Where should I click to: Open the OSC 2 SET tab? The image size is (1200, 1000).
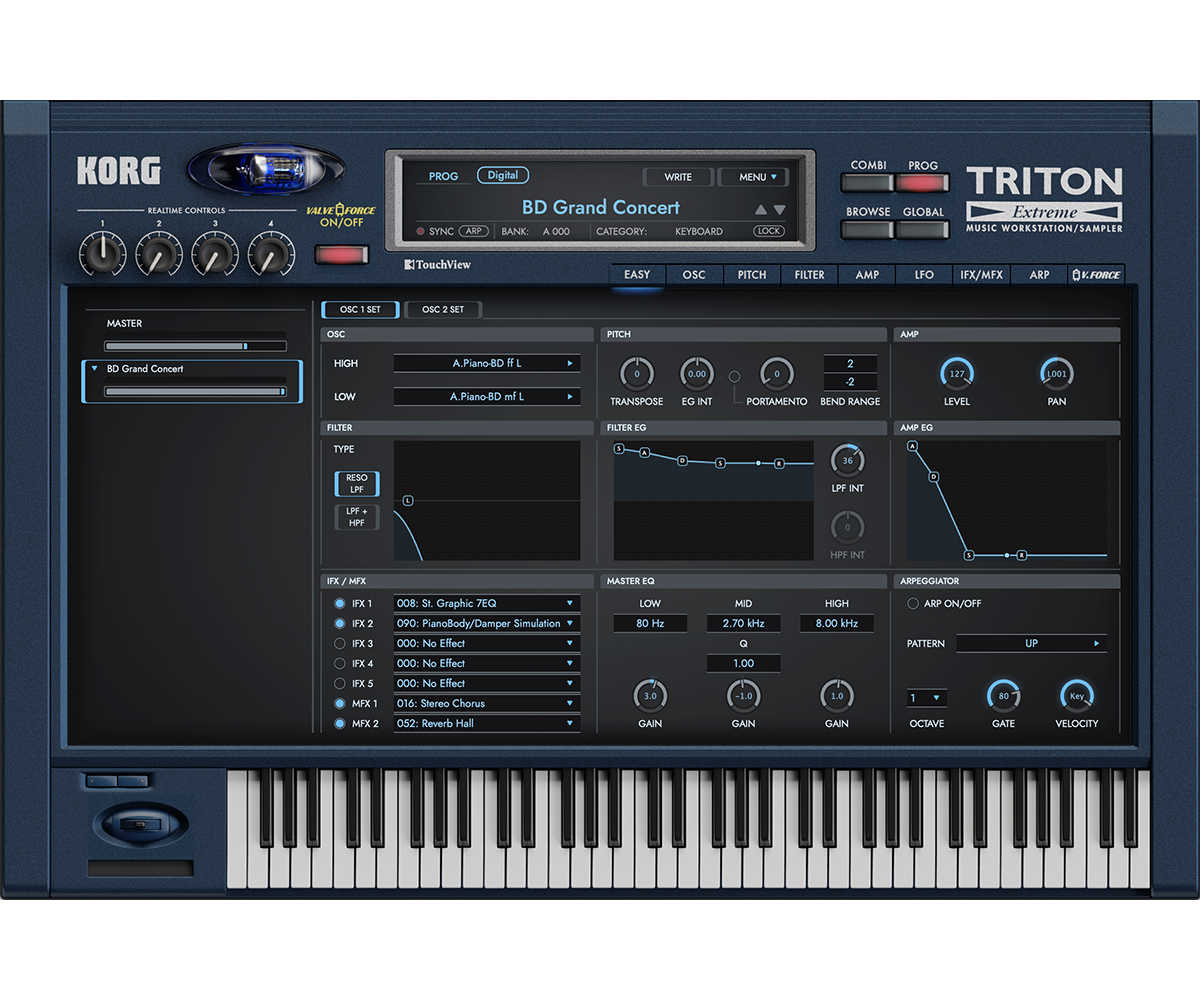pos(443,309)
